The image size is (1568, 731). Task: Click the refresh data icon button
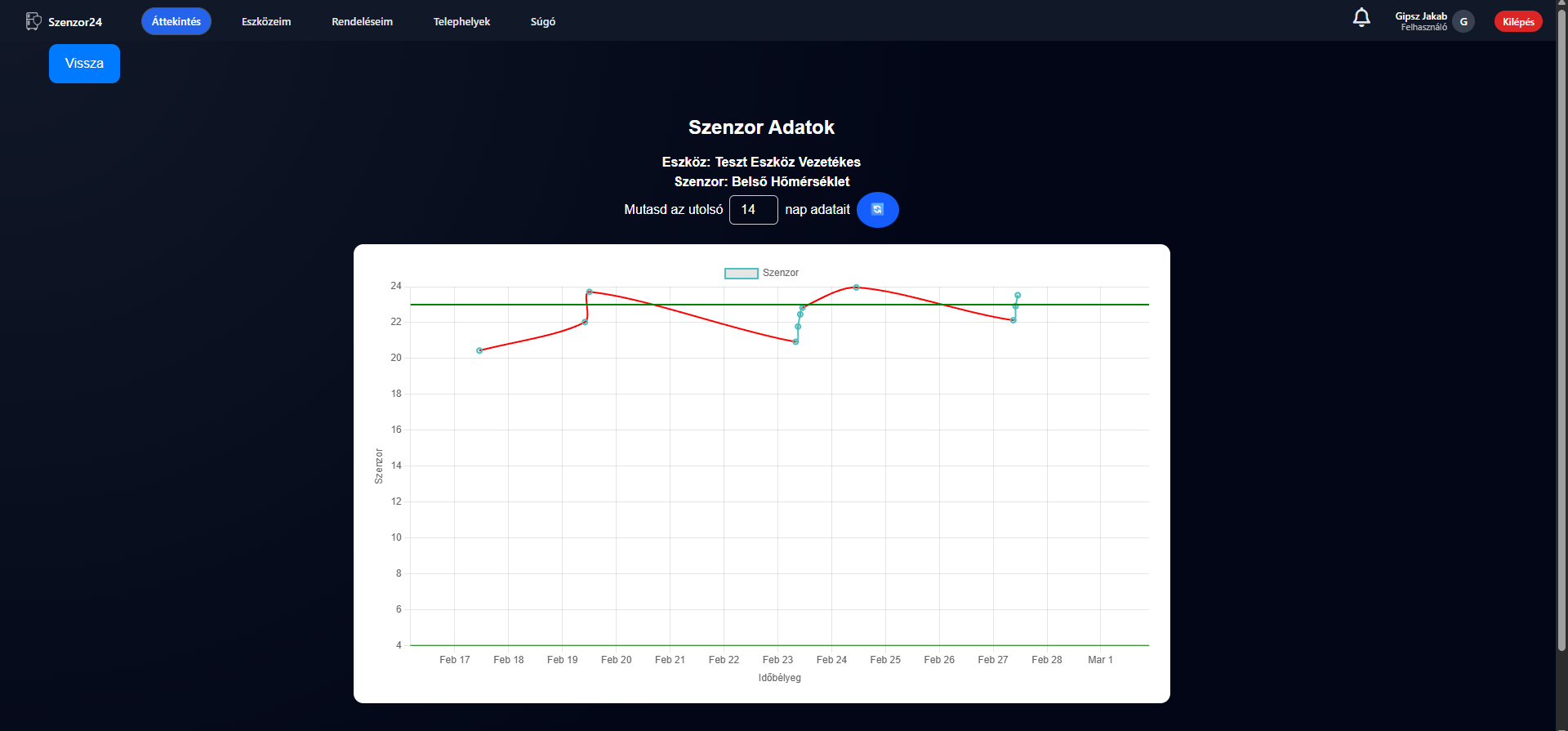point(877,210)
